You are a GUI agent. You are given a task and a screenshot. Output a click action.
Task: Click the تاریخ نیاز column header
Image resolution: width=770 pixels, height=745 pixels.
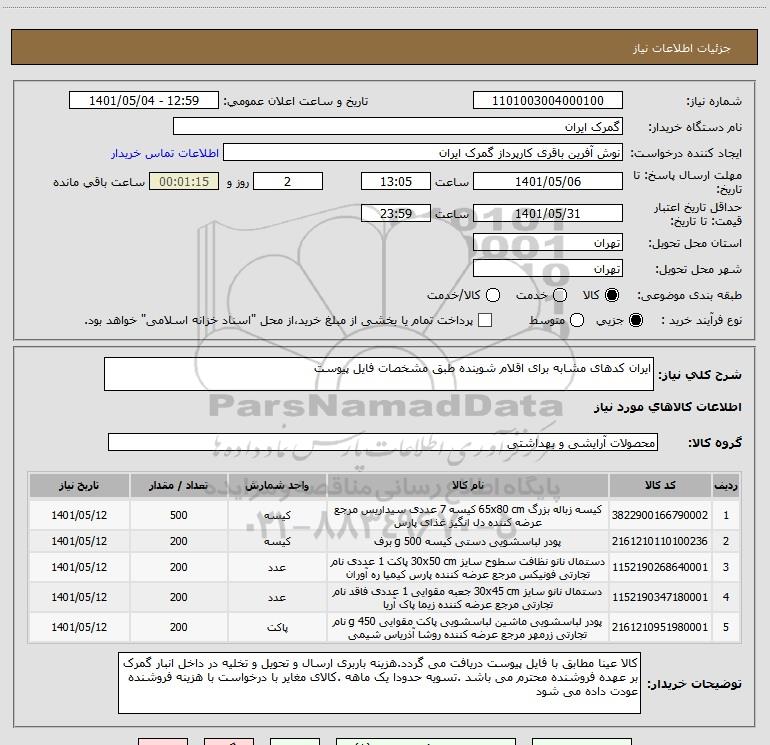(x=79, y=486)
